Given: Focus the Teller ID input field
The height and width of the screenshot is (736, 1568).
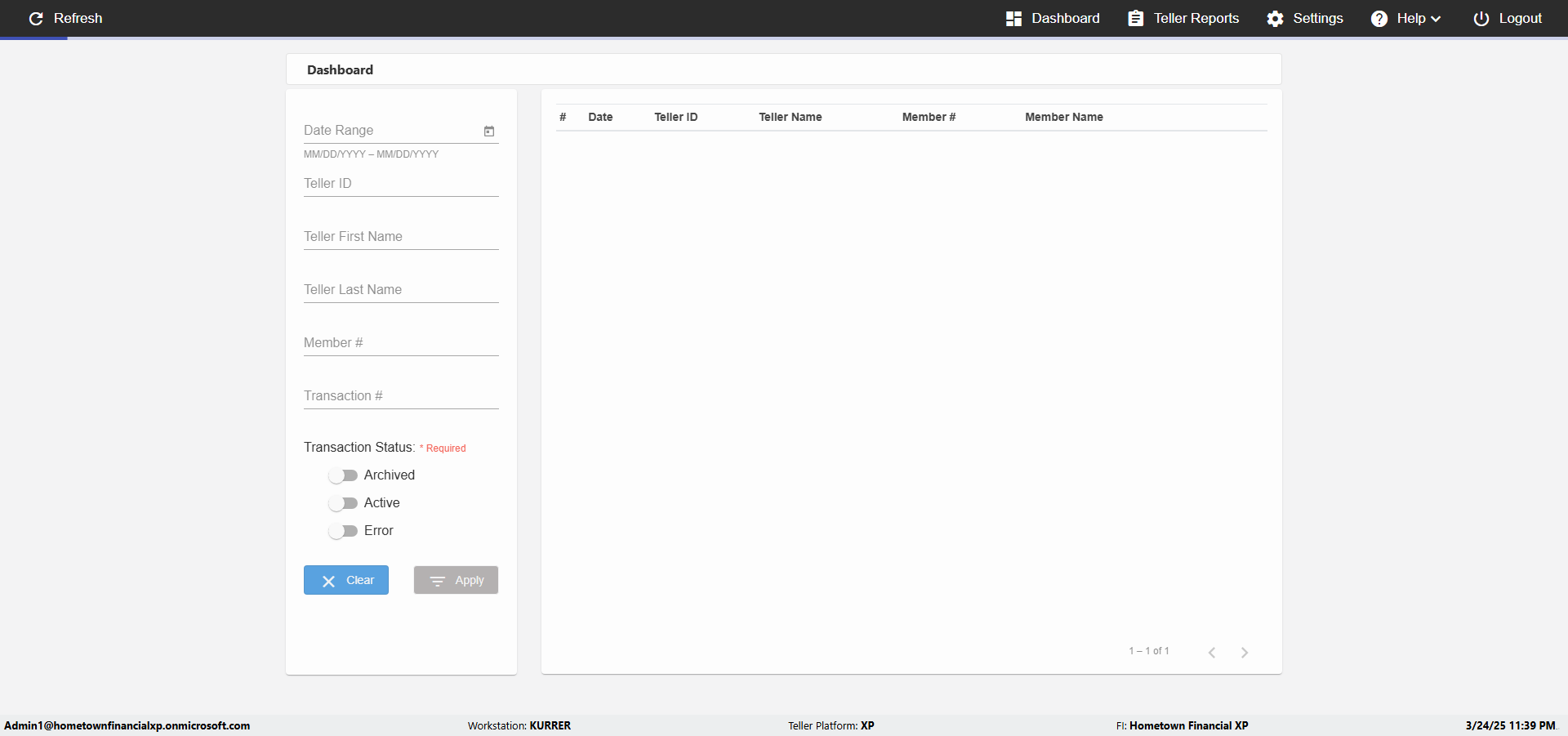Looking at the screenshot, I should click(401, 184).
